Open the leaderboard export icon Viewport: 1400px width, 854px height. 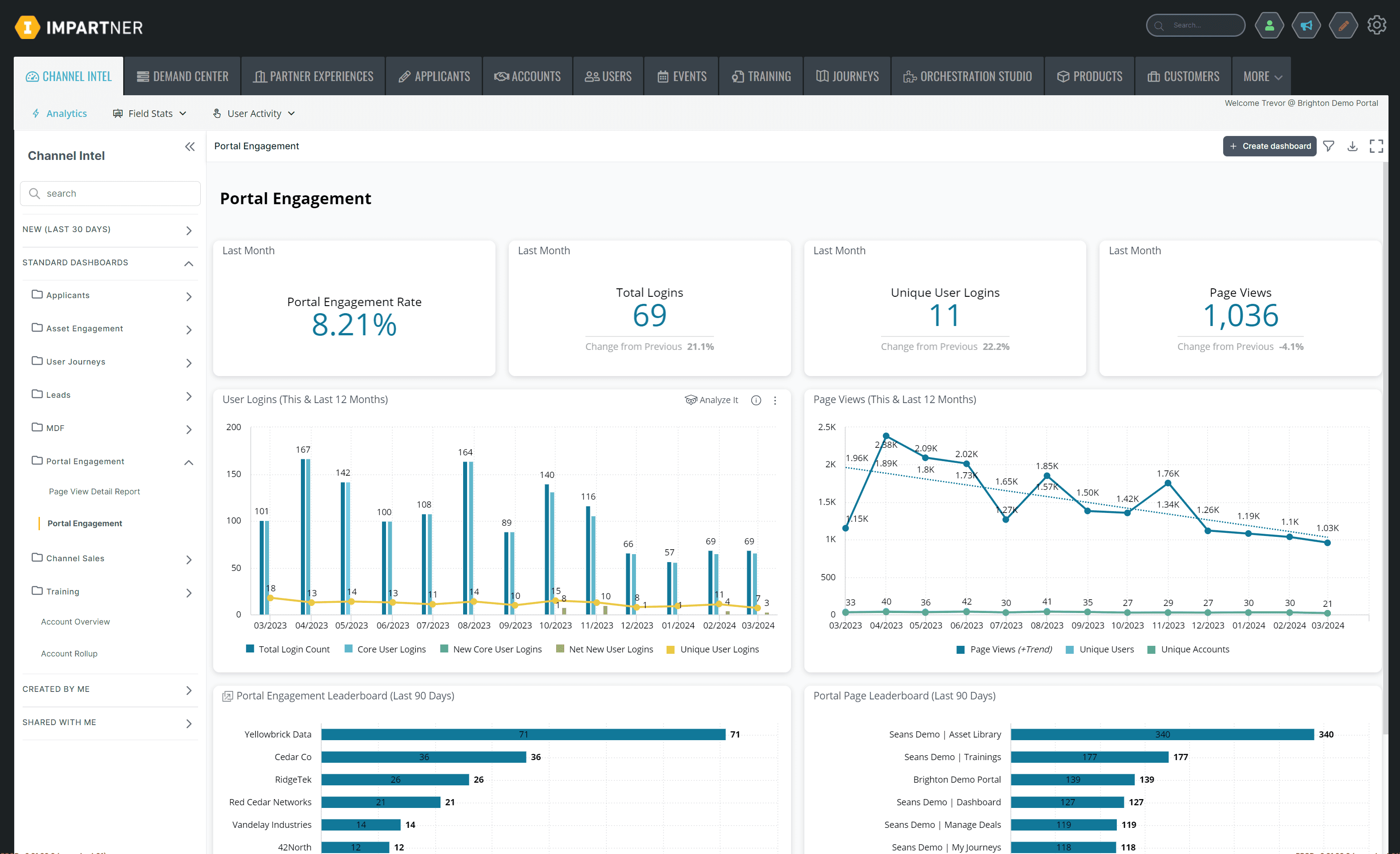(x=227, y=696)
